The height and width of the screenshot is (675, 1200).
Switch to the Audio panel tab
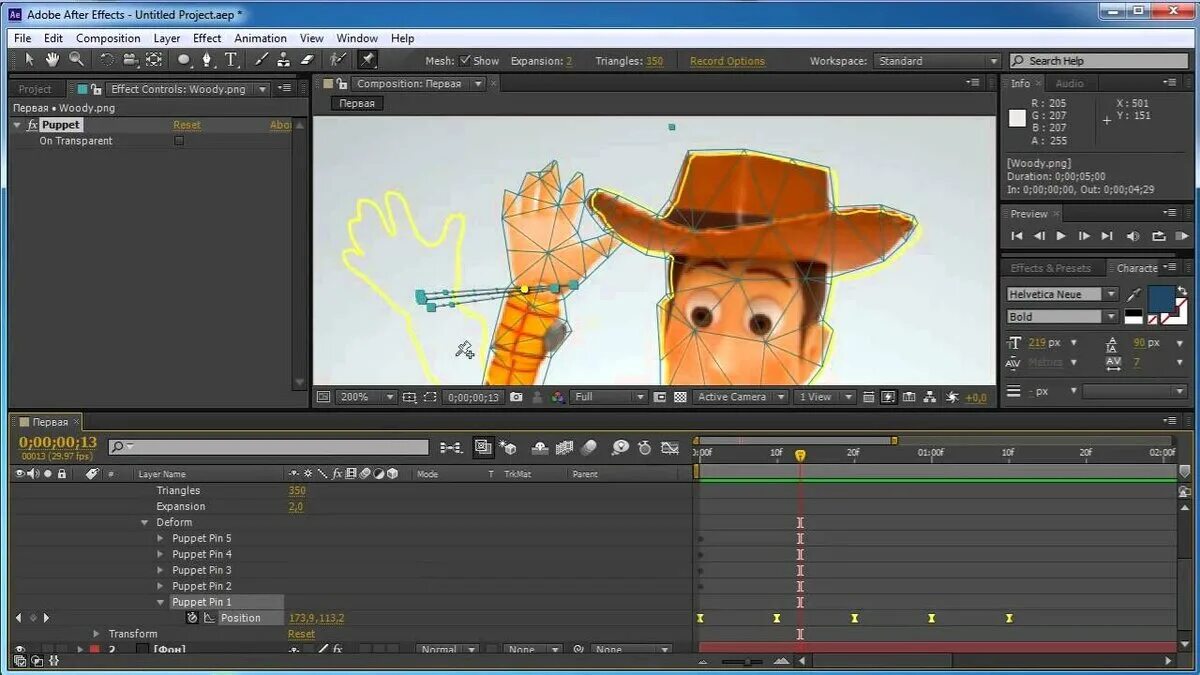1069,83
